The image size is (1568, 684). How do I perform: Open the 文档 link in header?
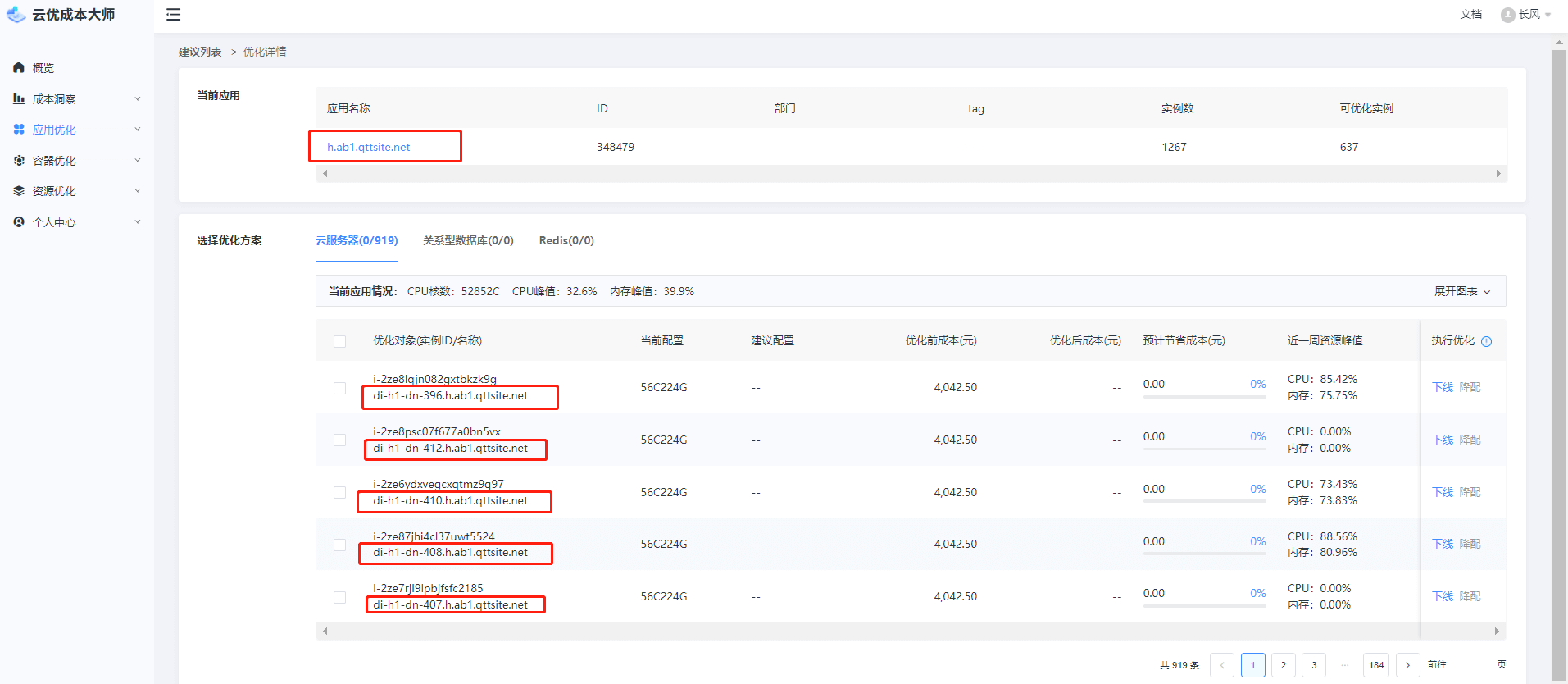click(x=1470, y=14)
